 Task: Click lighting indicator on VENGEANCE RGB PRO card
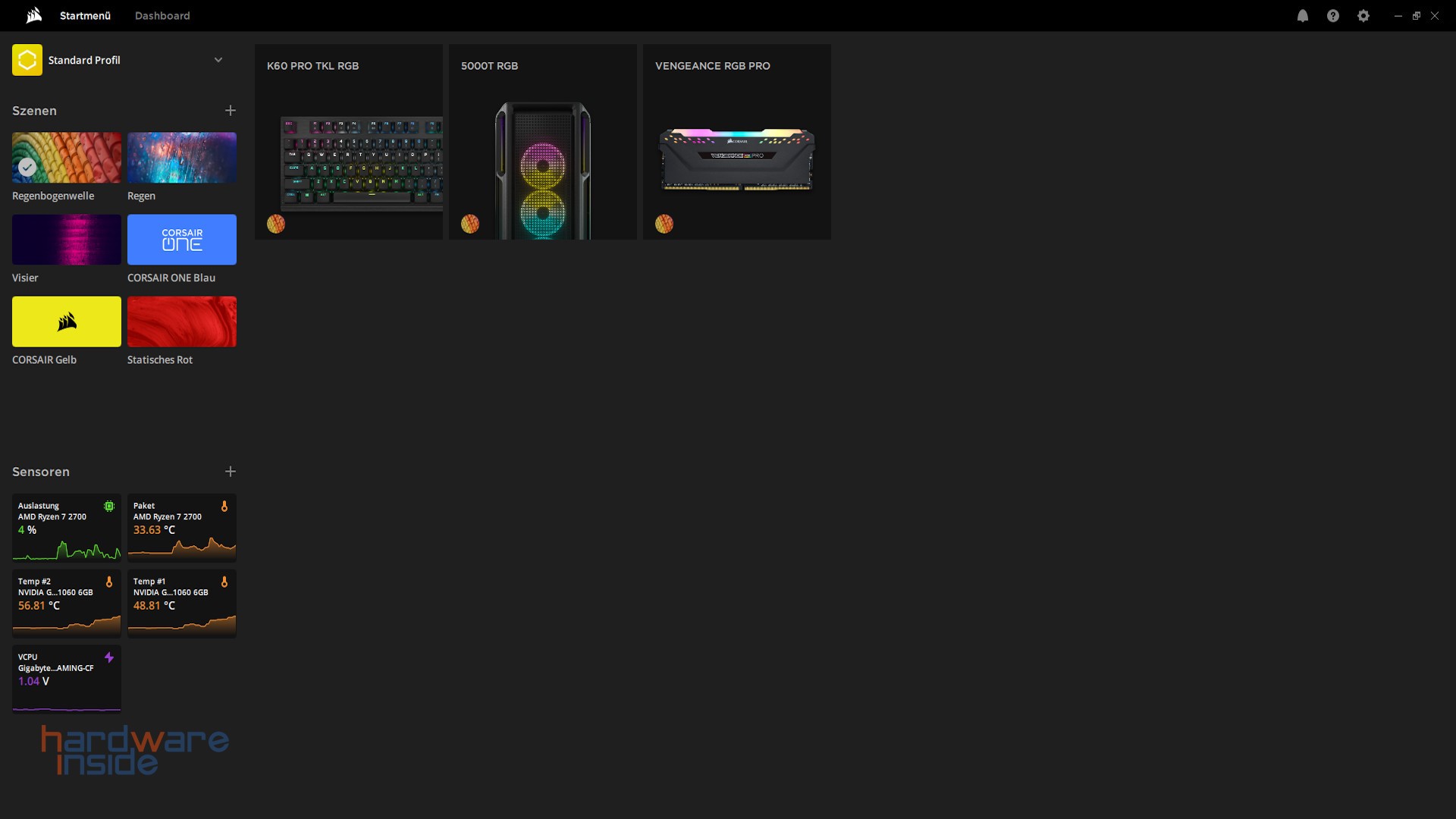(x=664, y=224)
